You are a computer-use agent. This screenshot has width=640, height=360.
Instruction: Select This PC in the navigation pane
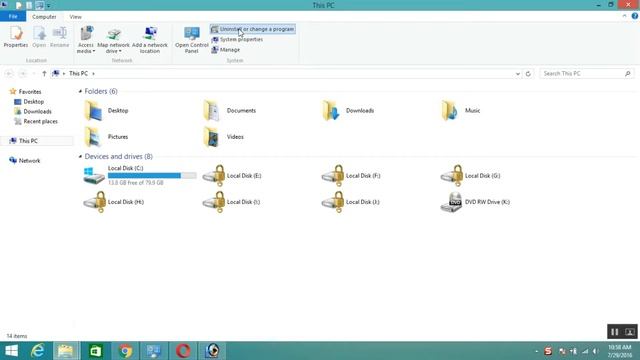[x=24, y=141]
